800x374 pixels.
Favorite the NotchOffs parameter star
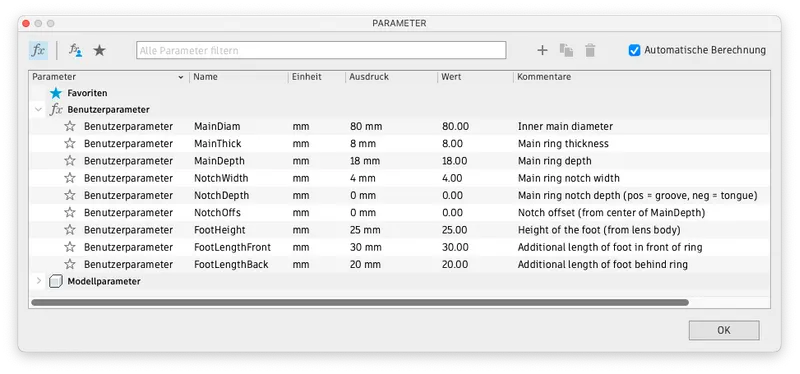(70, 213)
